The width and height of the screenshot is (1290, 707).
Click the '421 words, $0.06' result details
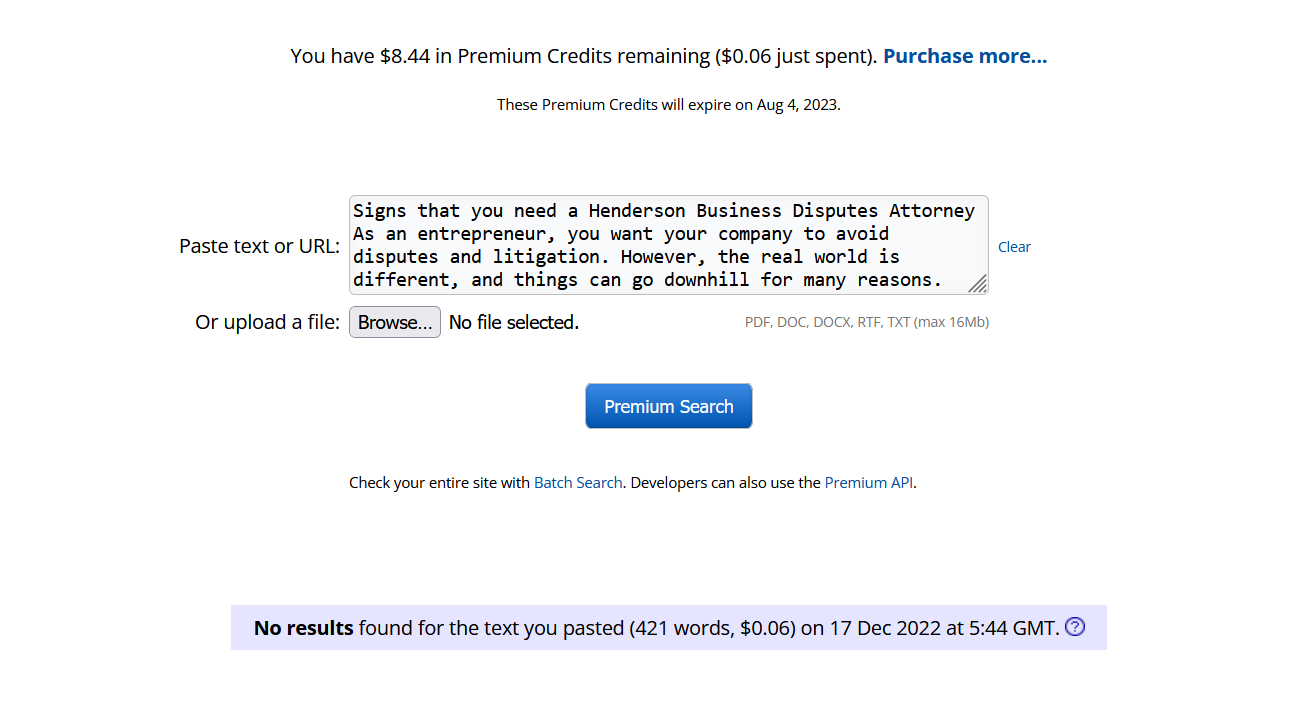[x=712, y=628]
